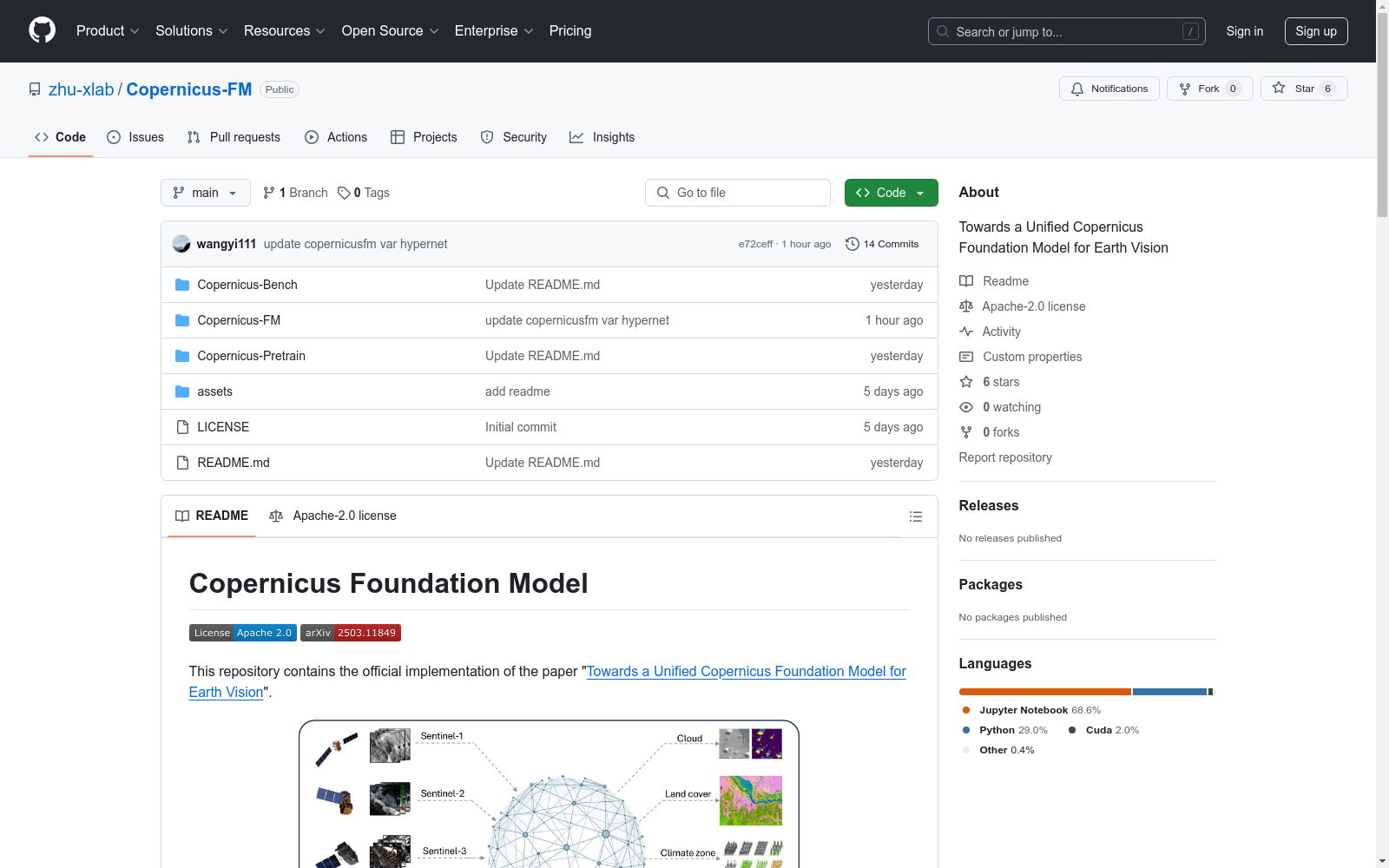The image size is (1389, 868).
Task: Click the forks icon in About
Action: pos(966,432)
